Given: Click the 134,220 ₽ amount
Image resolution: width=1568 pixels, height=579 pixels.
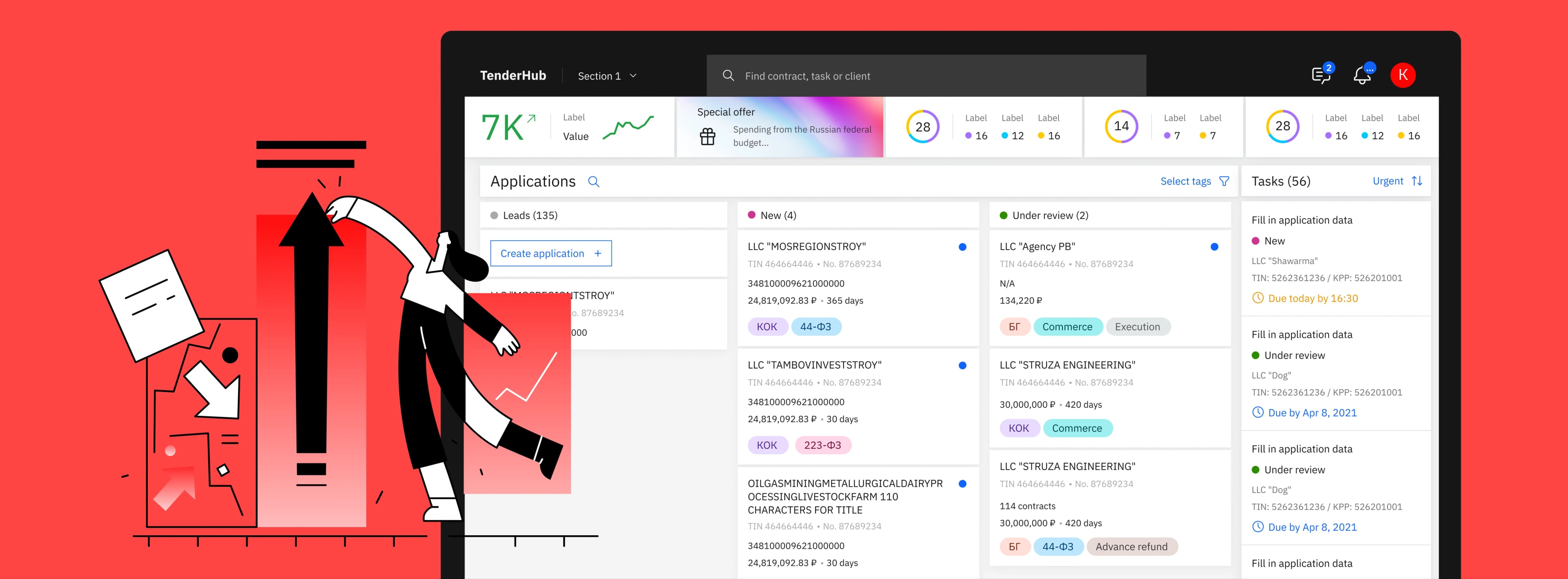Looking at the screenshot, I should [x=1021, y=301].
